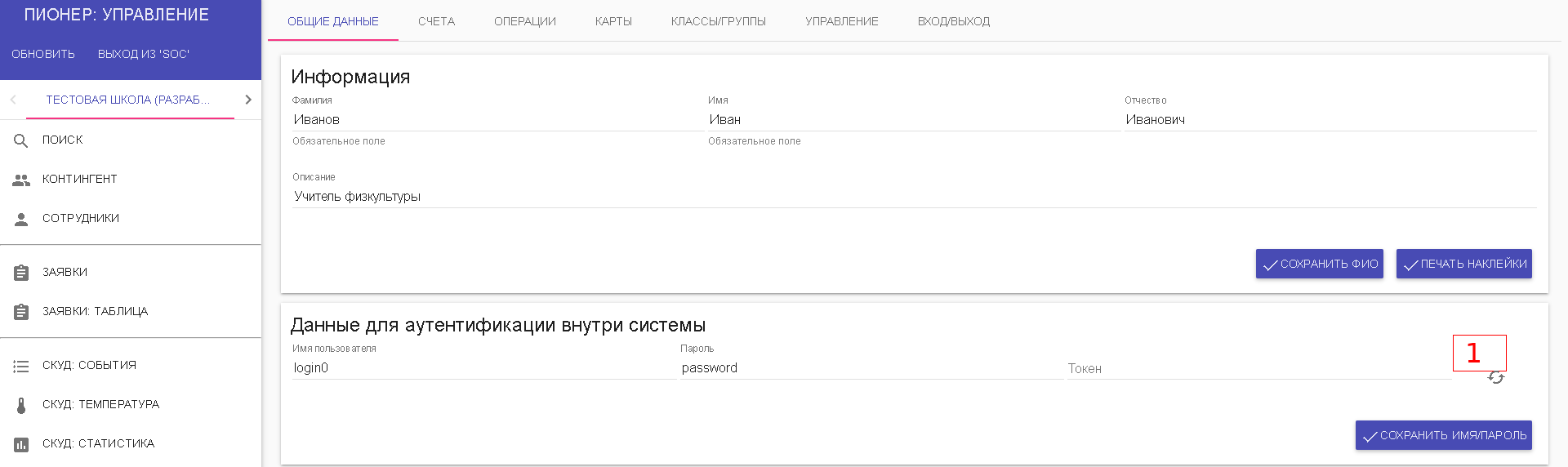Click the Контингент people group icon
Viewport: 1568px width, 467px height.
(21, 180)
